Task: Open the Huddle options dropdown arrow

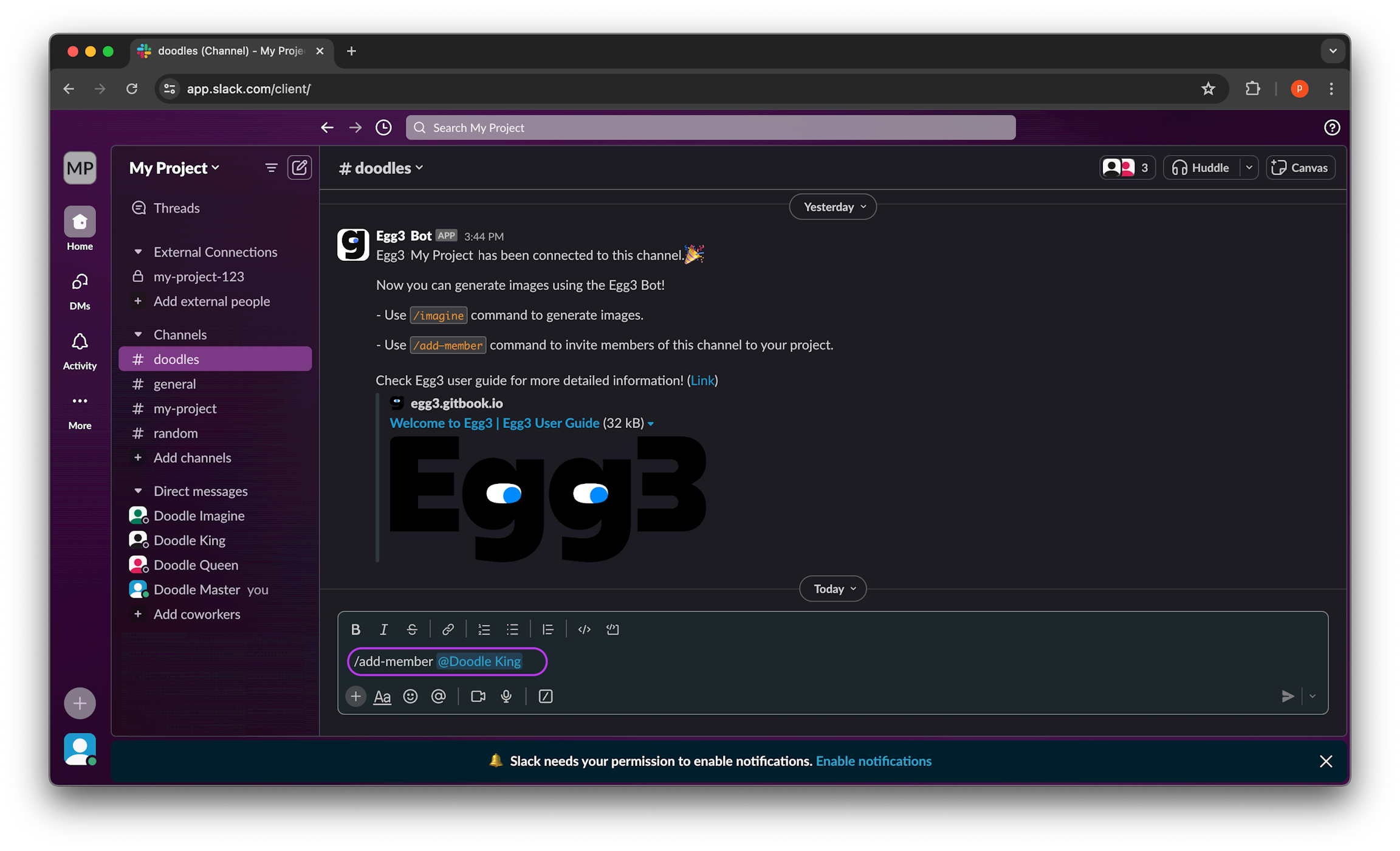Action: coord(1249,168)
